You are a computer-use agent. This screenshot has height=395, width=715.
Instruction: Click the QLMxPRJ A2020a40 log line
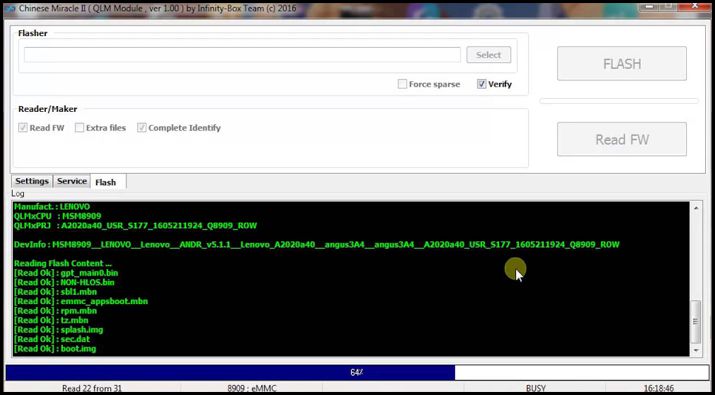(x=135, y=226)
